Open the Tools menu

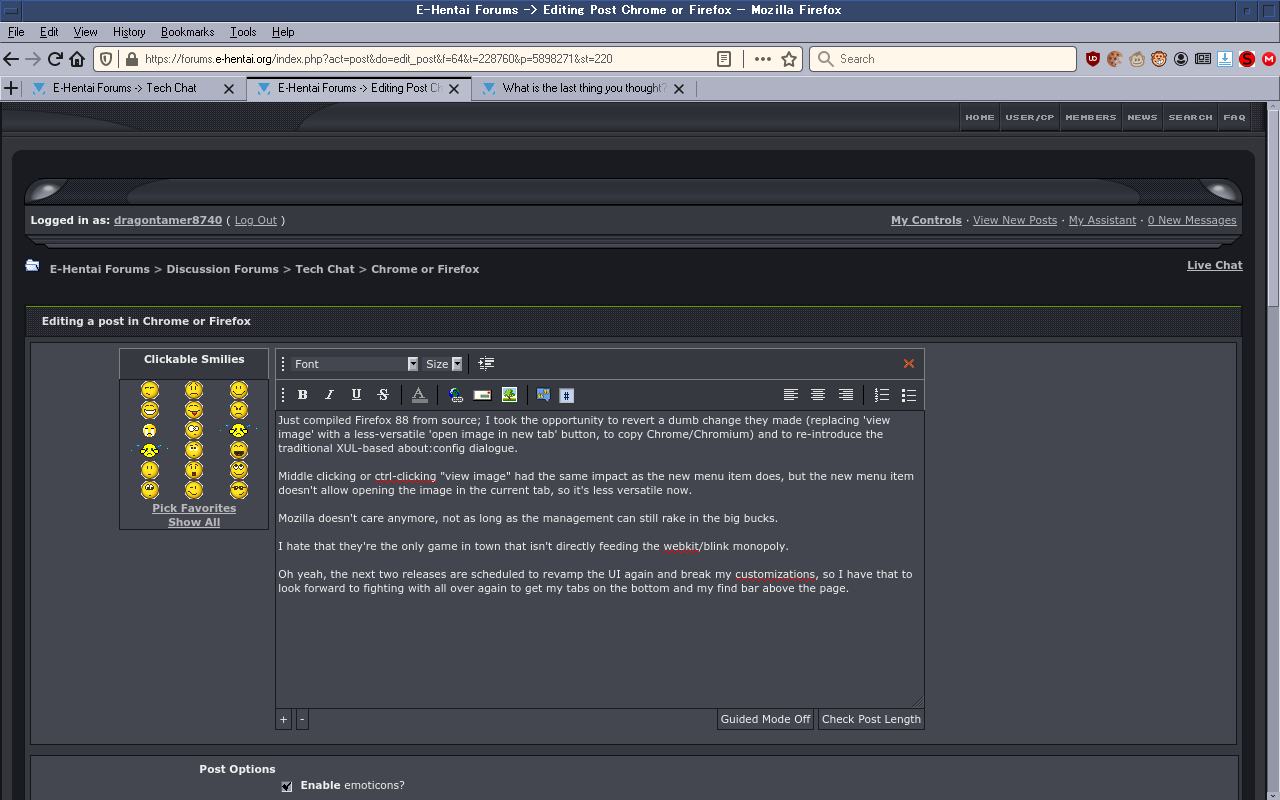(243, 32)
